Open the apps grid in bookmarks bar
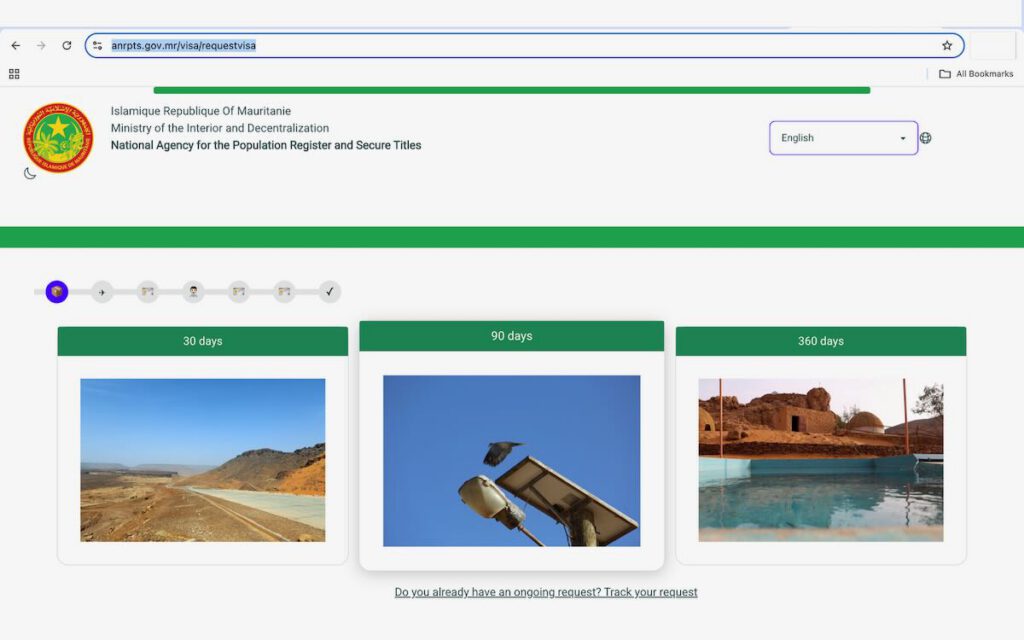Screen dimensions: 1024x640 pyautogui.click(x=14, y=74)
